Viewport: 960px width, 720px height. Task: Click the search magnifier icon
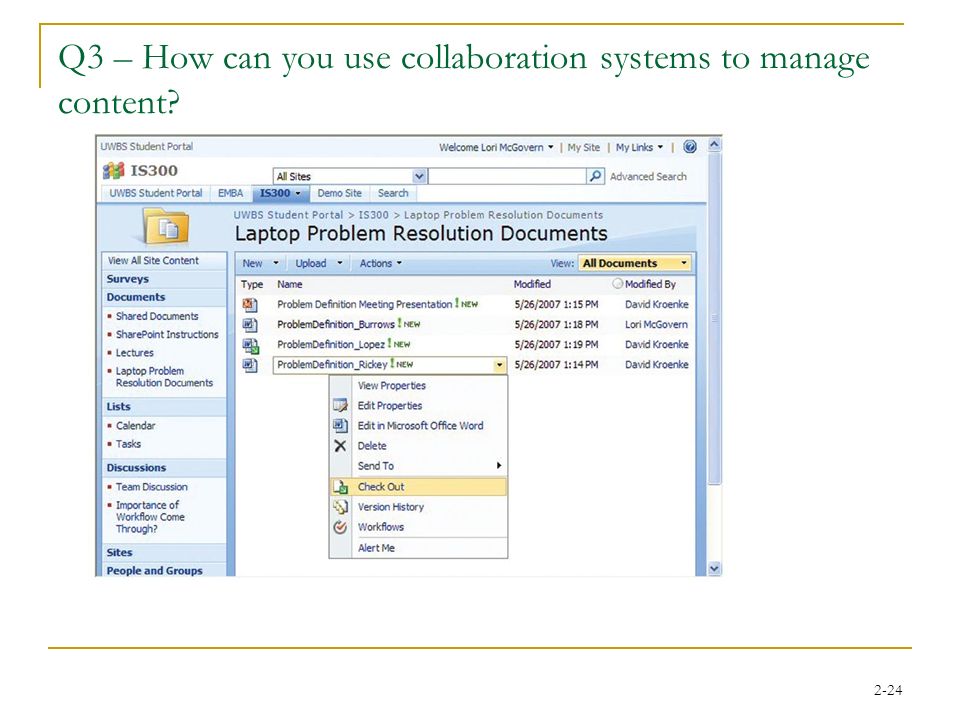(594, 176)
